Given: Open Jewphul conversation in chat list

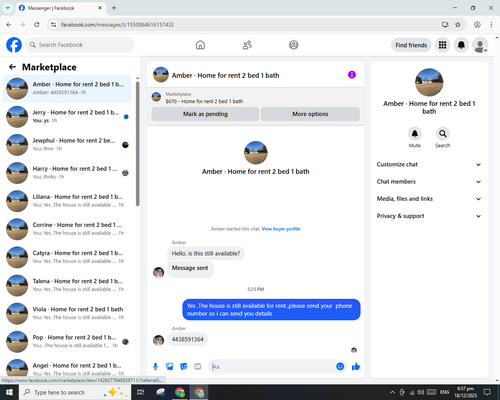Looking at the screenshot, I should (67, 145).
